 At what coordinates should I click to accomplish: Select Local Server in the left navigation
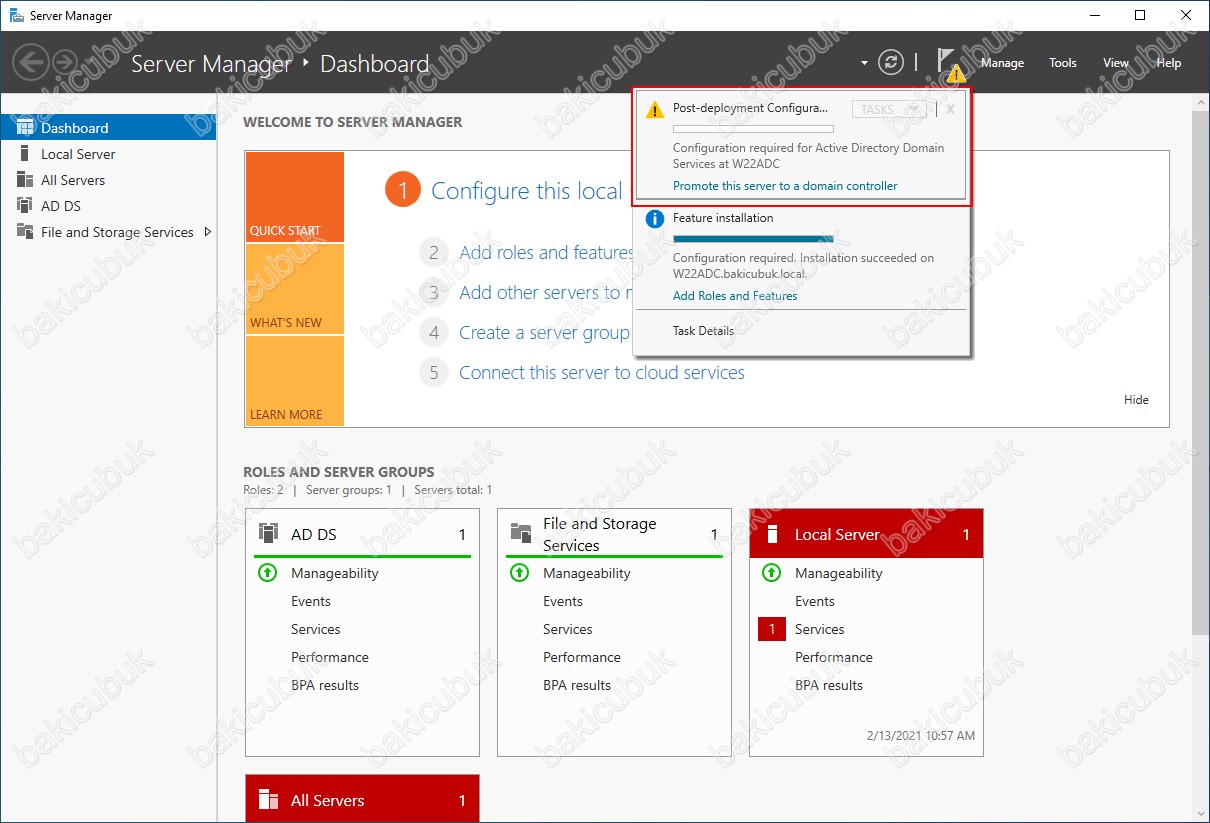[108, 154]
